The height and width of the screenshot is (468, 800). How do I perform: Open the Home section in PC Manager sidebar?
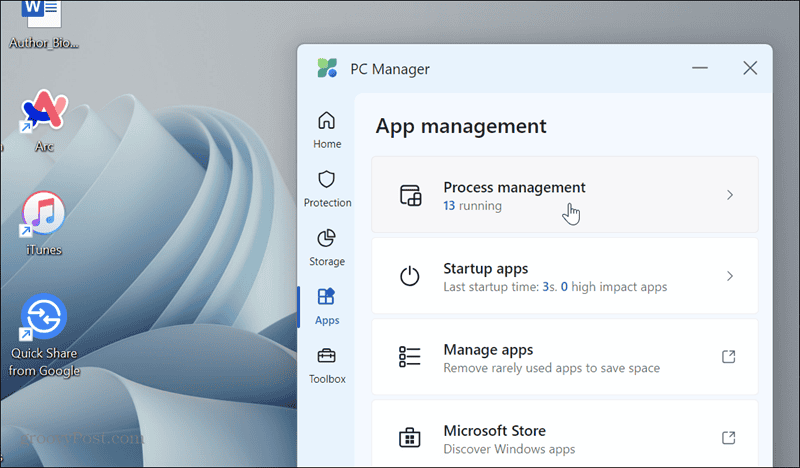coord(327,130)
